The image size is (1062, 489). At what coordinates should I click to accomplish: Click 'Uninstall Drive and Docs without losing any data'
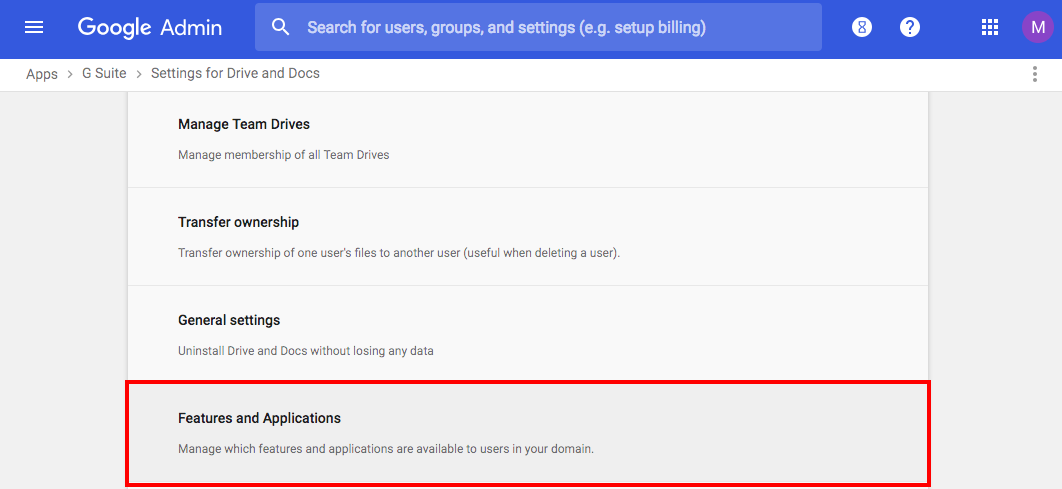click(x=305, y=351)
